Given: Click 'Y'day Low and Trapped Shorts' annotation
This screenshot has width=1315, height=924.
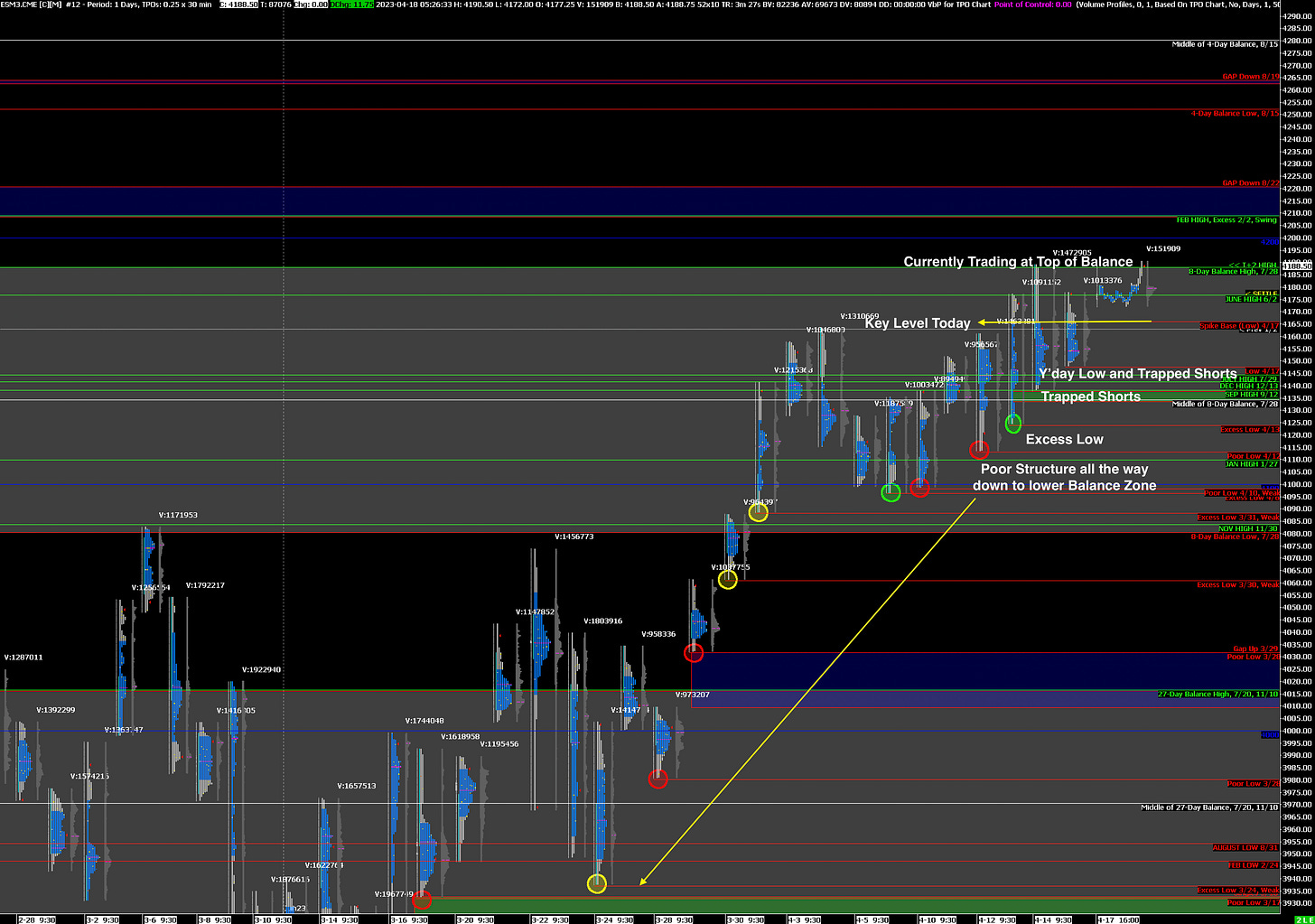Looking at the screenshot, I should [1138, 374].
